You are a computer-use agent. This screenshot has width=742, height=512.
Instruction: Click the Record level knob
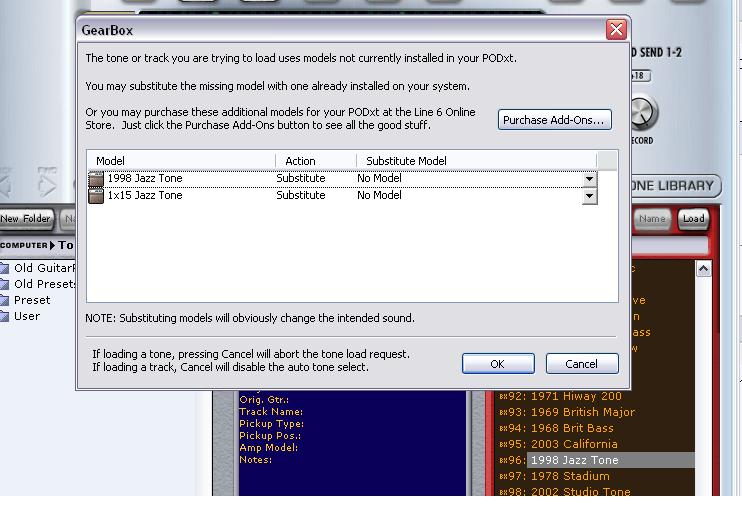coord(644,113)
